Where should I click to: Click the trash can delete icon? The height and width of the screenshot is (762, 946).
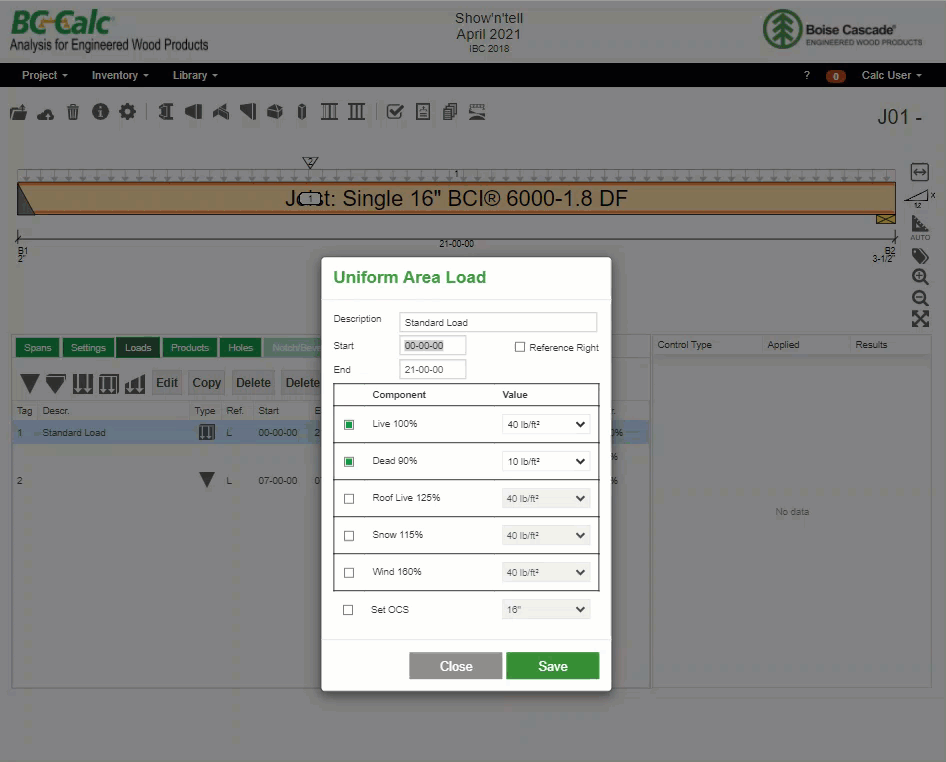73,112
